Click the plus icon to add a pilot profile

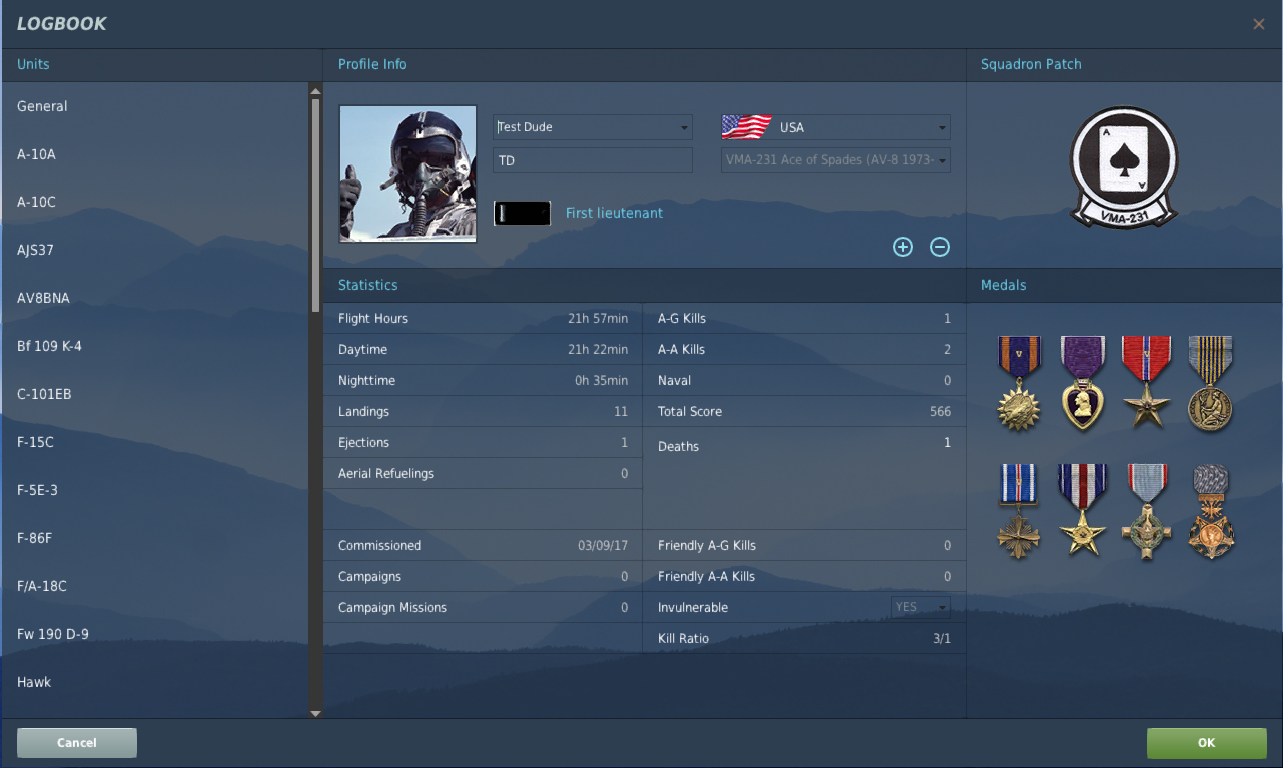pyautogui.click(x=903, y=247)
